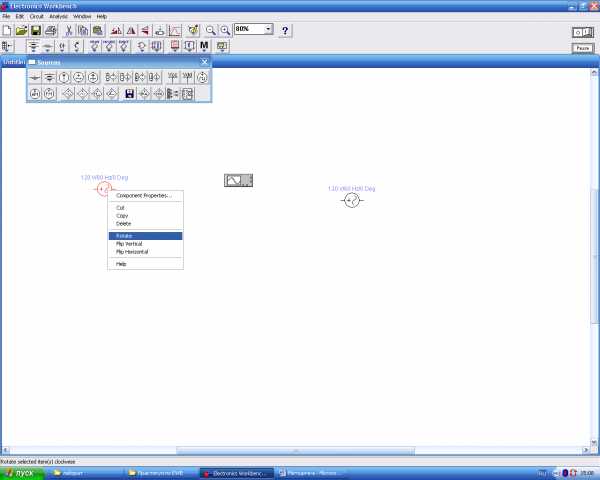The height and width of the screenshot is (480, 600).
Task: Click the Paste icon in main toolbar
Action: pos(98,30)
